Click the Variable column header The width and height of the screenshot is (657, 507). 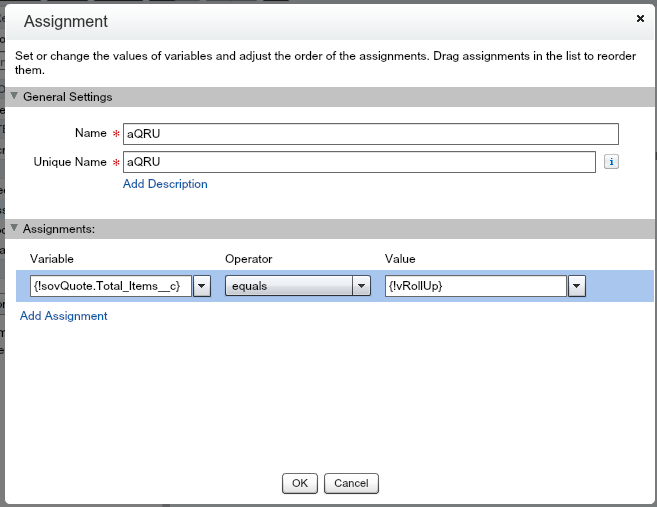click(x=52, y=259)
